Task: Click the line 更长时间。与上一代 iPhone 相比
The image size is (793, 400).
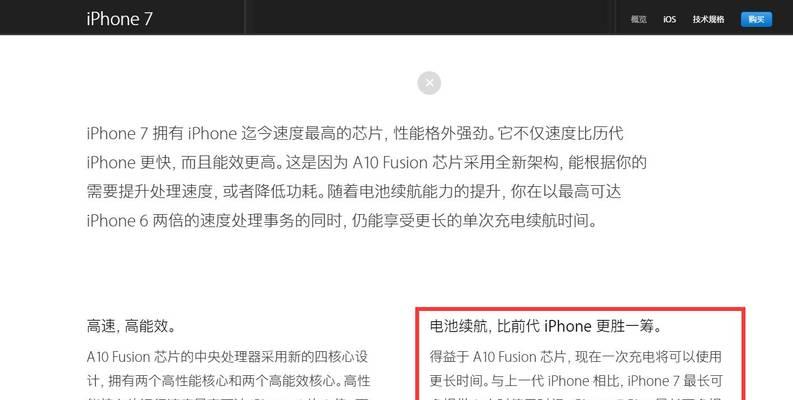Action: click(x=576, y=380)
